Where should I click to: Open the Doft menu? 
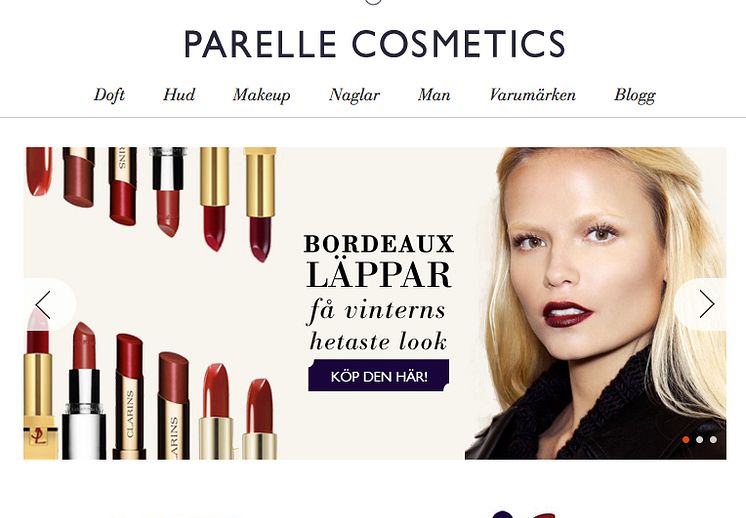click(109, 95)
